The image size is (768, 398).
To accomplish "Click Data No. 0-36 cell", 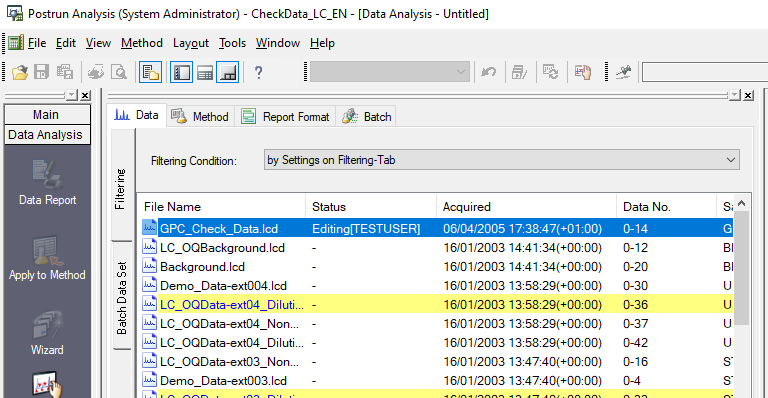I will coord(635,304).
